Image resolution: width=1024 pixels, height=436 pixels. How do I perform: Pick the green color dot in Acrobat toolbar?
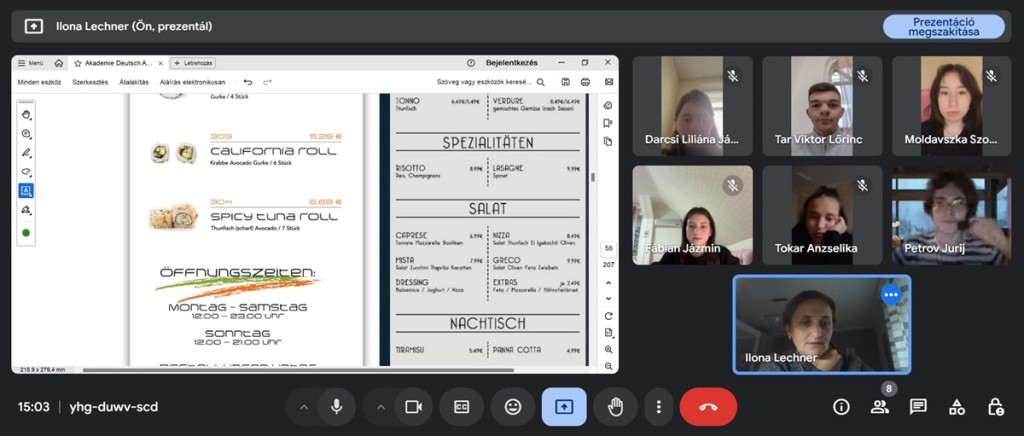(26, 232)
